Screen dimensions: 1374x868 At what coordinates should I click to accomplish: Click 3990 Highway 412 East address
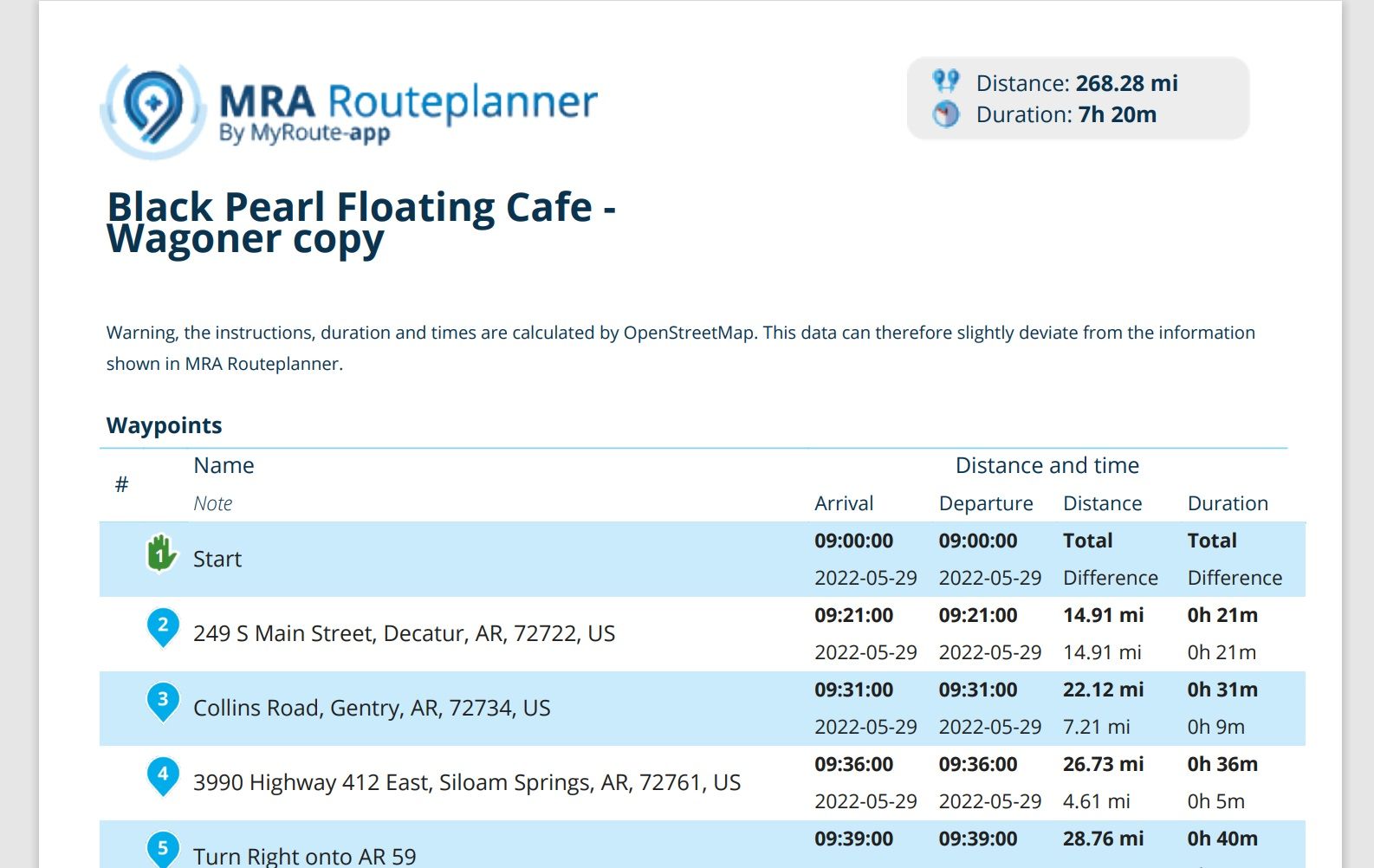pos(467,782)
